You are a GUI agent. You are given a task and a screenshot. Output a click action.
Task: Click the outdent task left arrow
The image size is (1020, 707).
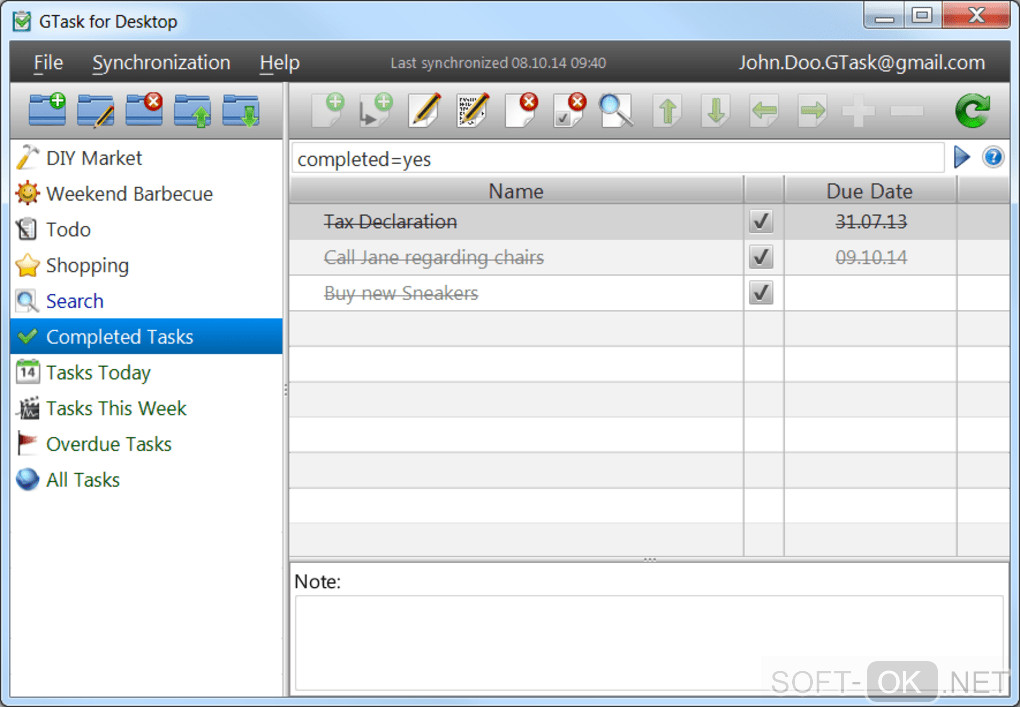pos(764,111)
